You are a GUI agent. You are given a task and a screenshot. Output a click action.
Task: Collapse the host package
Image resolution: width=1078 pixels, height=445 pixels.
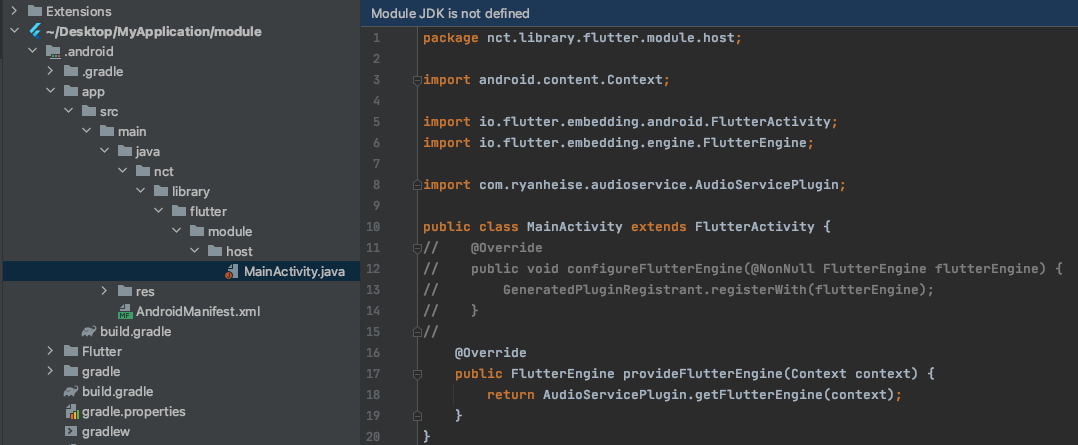tap(193, 251)
